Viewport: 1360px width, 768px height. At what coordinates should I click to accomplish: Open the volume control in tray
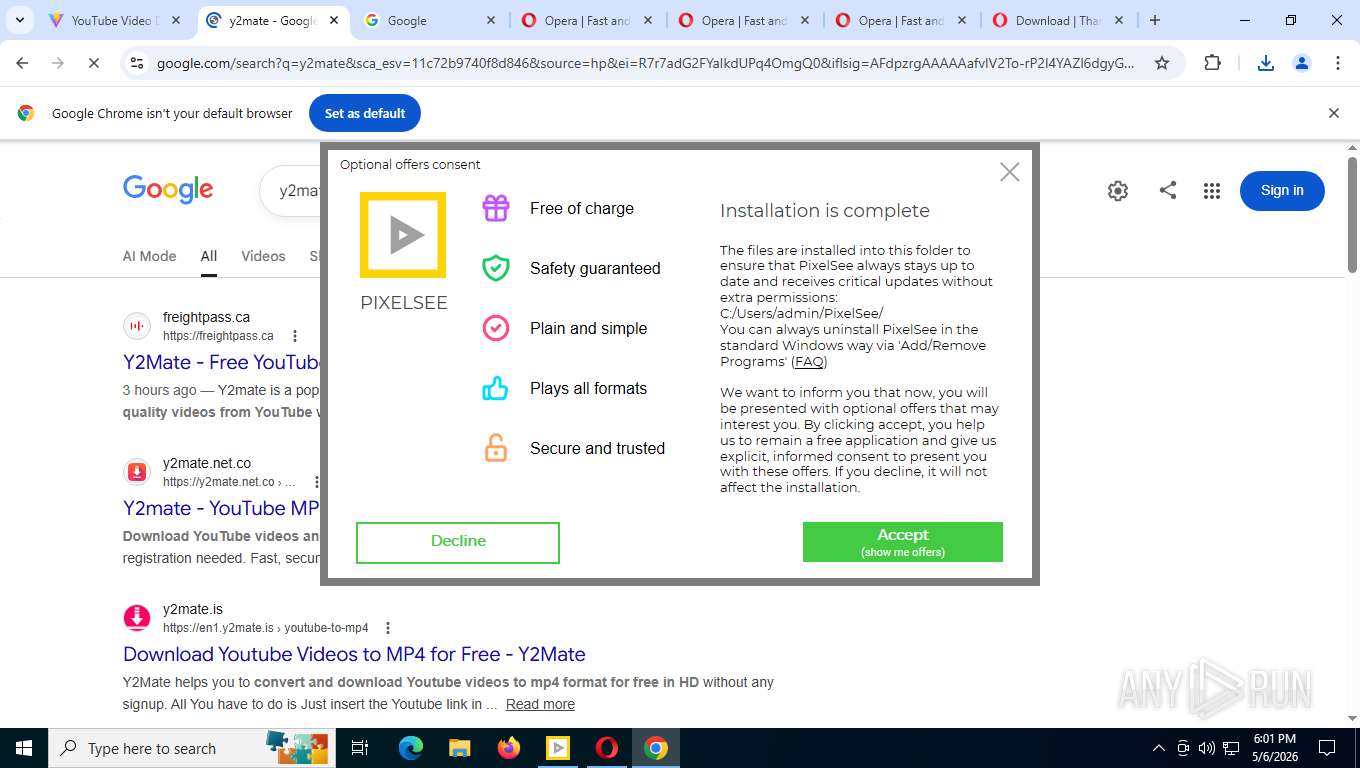coord(1207,748)
